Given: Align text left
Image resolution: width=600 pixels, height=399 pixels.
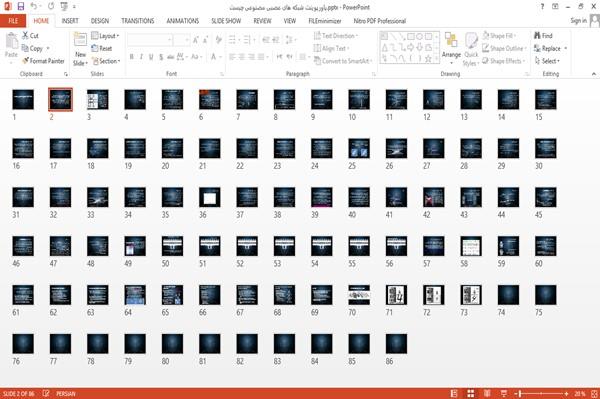Looking at the screenshot, I should pyautogui.click(x=232, y=57).
